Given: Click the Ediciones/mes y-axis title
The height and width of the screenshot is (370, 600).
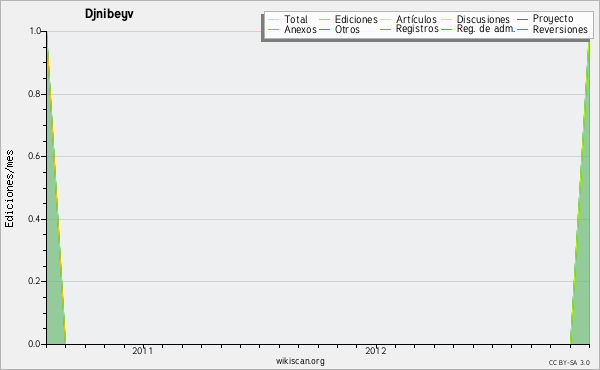Looking at the screenshot, I should point(9,189).
